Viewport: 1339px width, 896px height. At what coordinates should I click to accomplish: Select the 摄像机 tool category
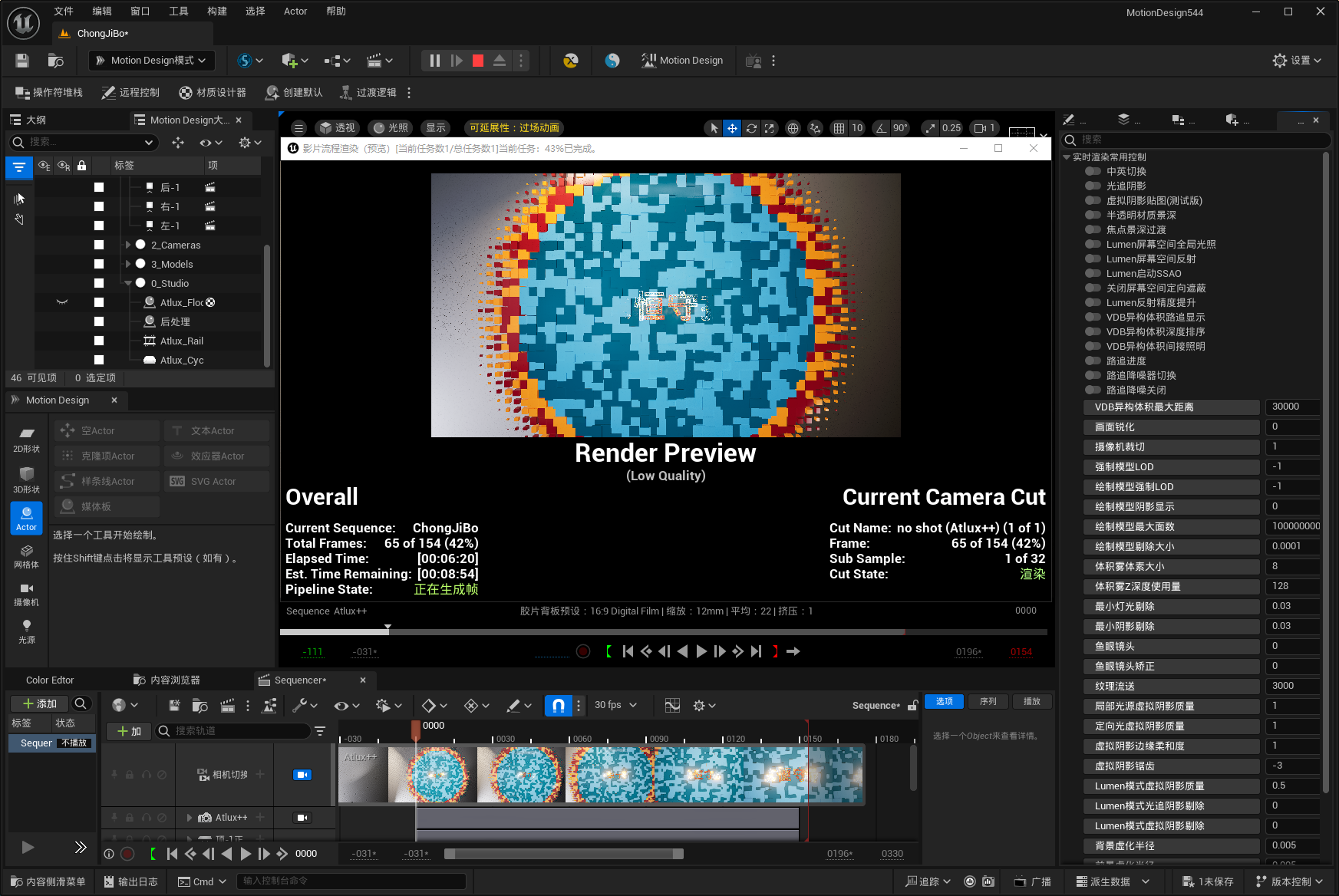click(x=27, y=595)
